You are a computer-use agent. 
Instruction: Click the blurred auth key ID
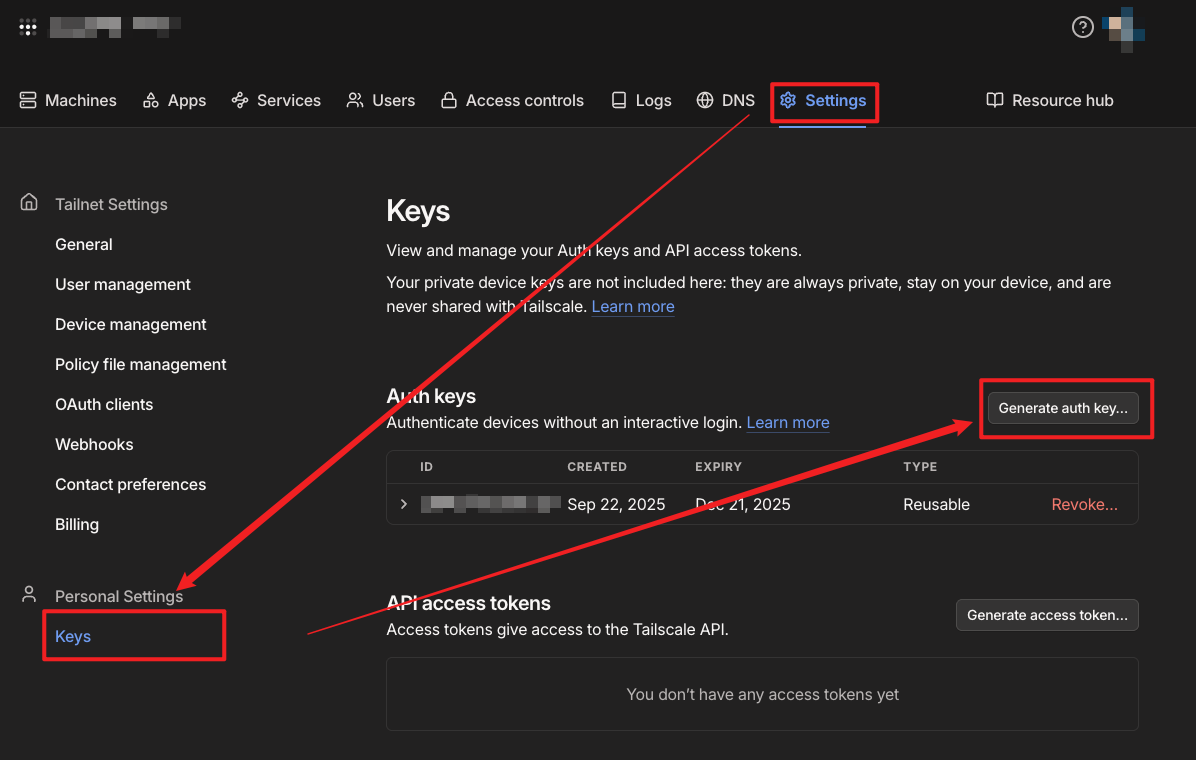tap(490, 504)
